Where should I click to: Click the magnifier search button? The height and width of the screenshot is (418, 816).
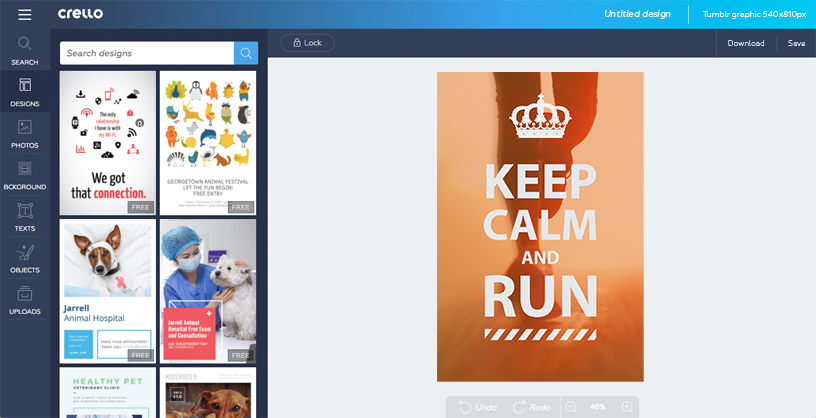pos(246,53)
